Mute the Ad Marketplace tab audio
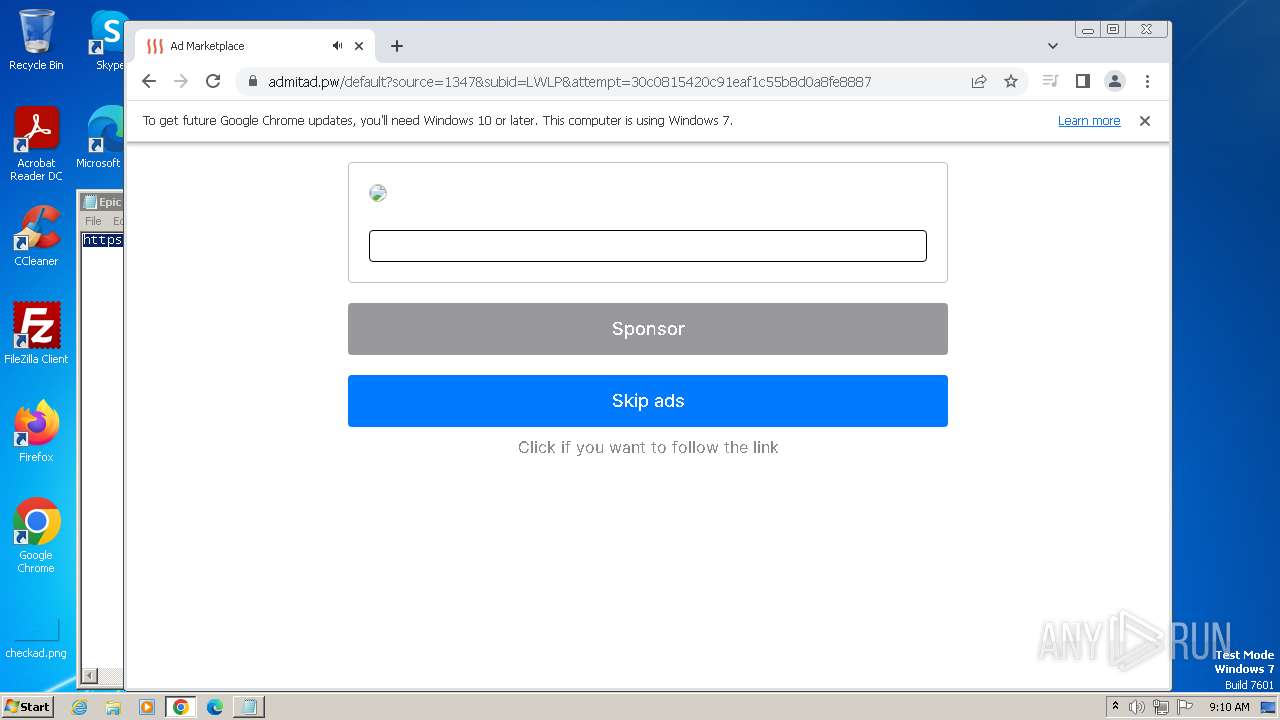This screenshot has height=720, width=1280. point(338,46)
